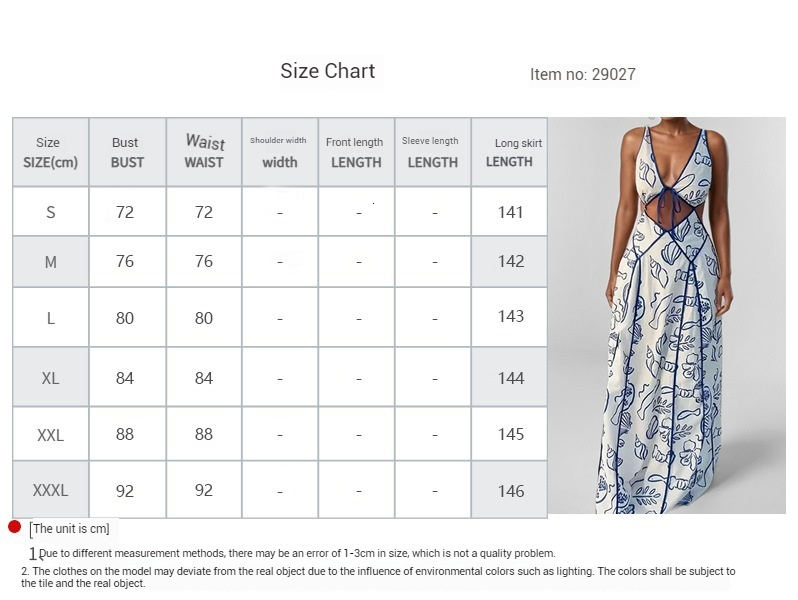Select the XXXL size row label

(50, 490)
